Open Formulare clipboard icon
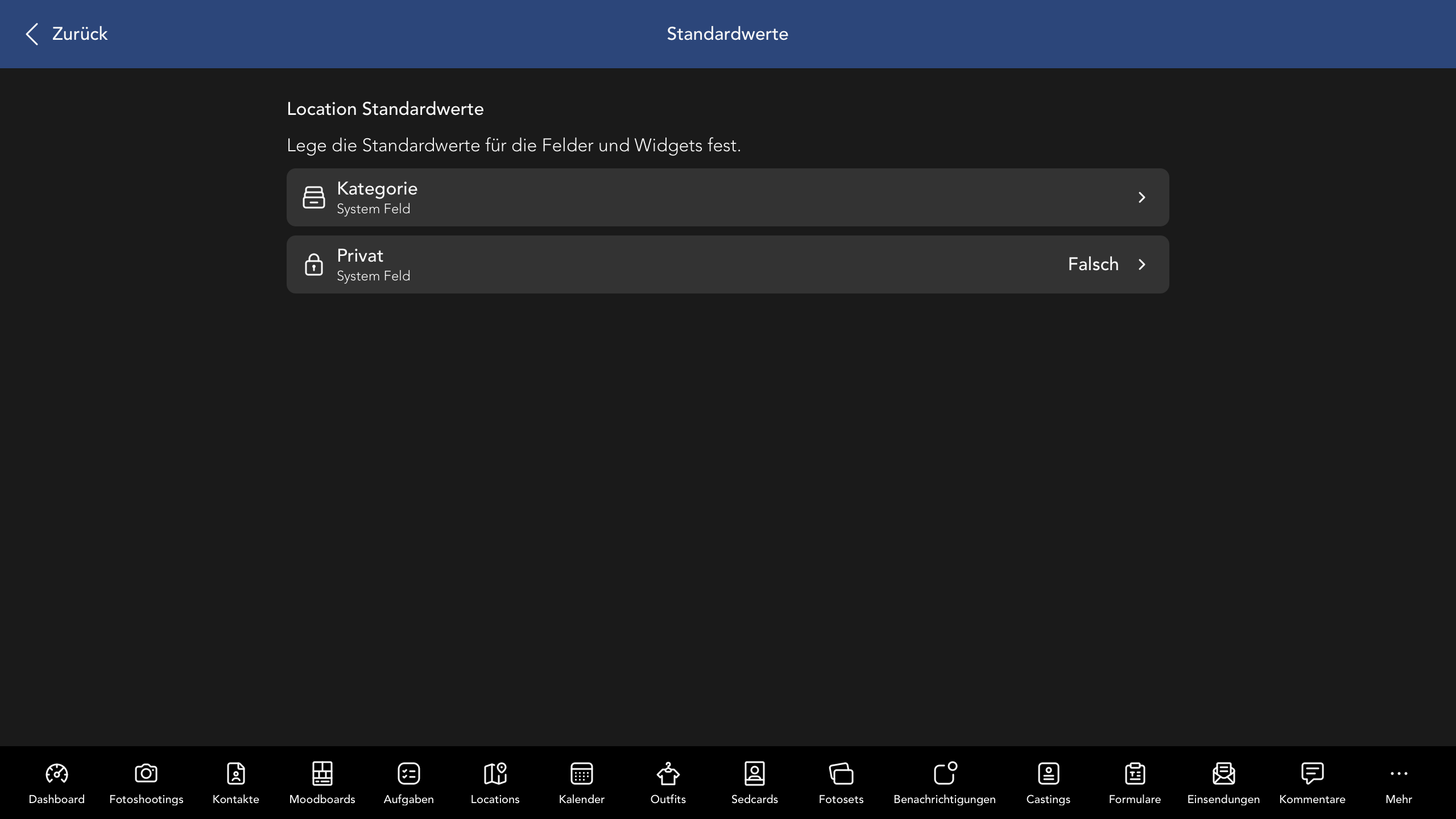1456x819 pixels. (1135, 773)
